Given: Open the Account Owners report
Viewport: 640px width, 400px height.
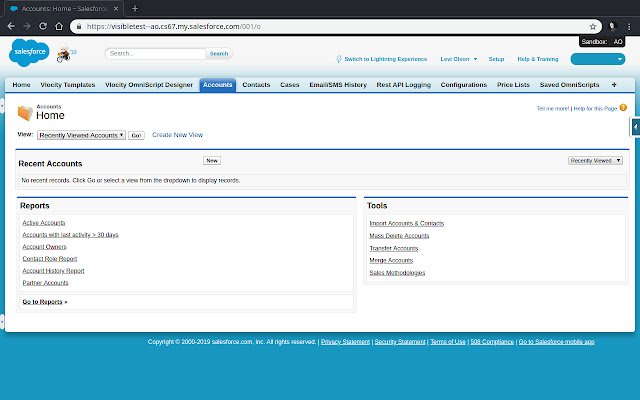Looking at the screenshot, I should (44, 247).
